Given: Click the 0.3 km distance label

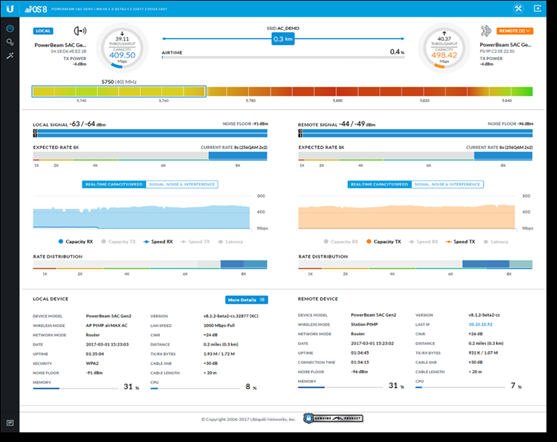Looking at the screenshot, I should click(x=283, y=39).
